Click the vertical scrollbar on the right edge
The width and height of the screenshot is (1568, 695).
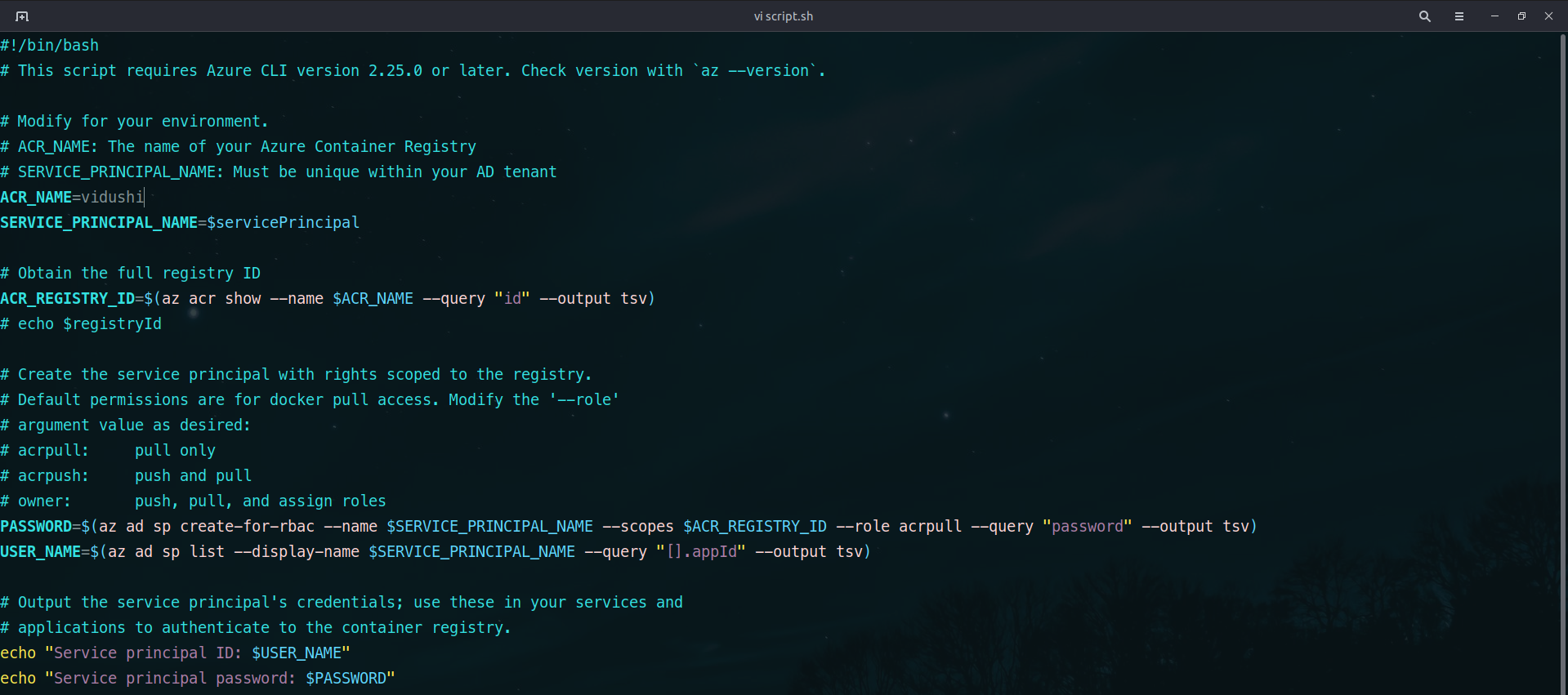pyautogui.click(x=1562, y=327)
